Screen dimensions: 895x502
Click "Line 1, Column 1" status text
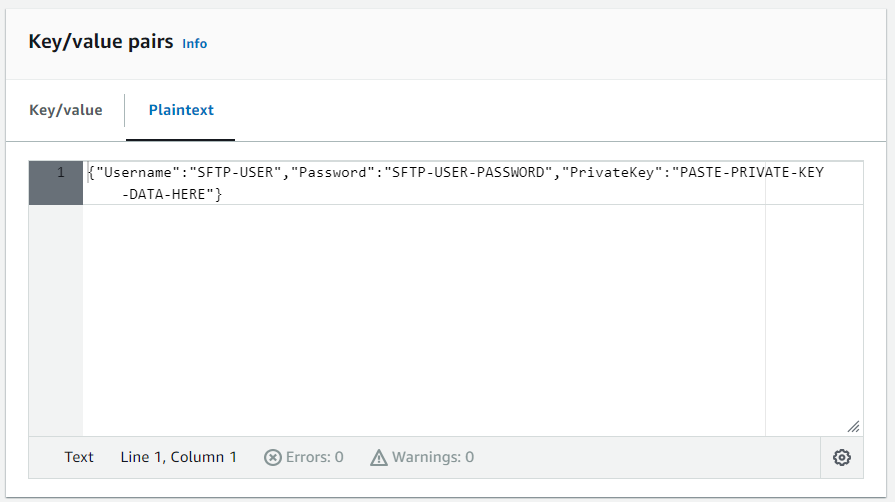coord(178,457)
